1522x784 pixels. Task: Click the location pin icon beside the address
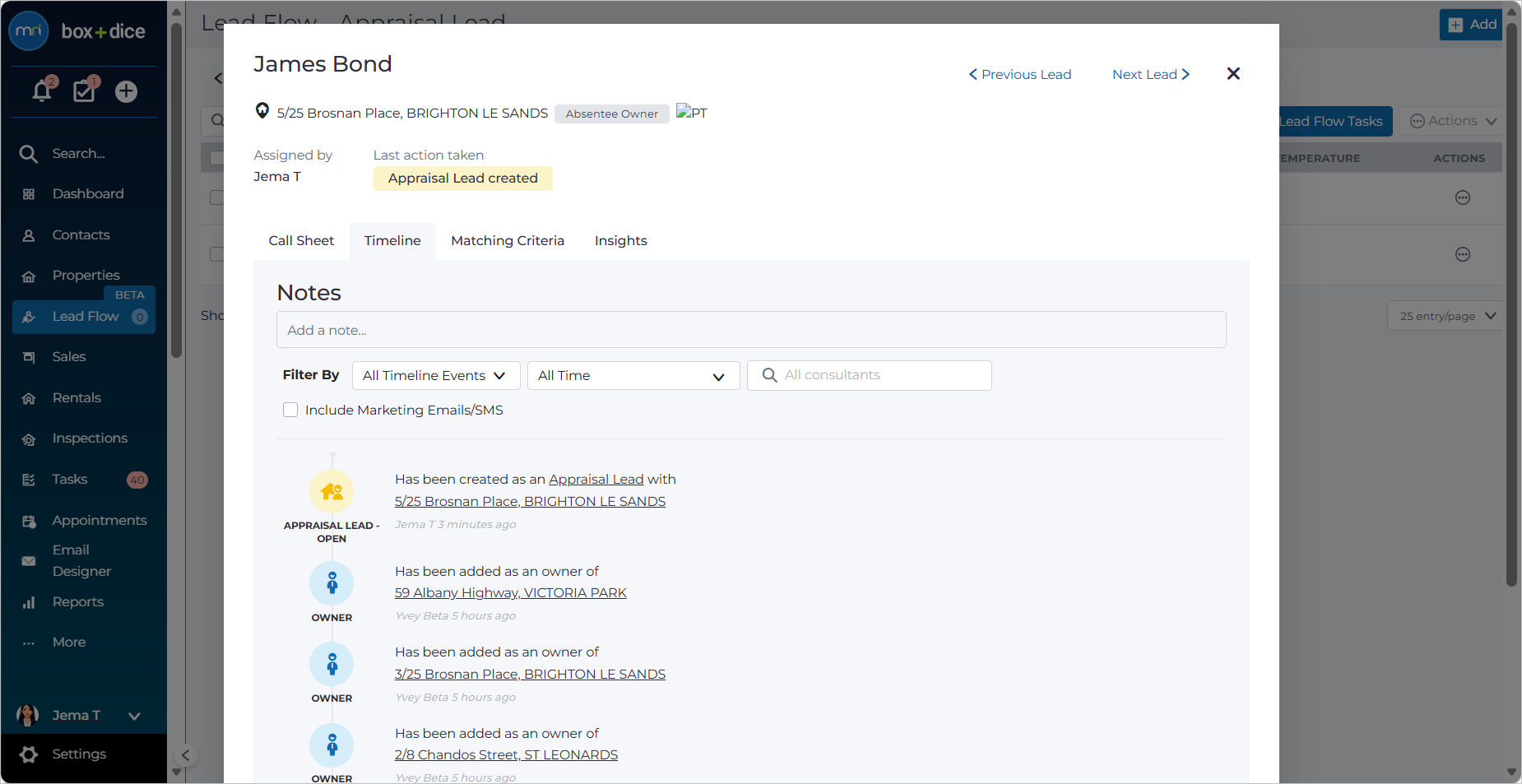pos(262,111)
